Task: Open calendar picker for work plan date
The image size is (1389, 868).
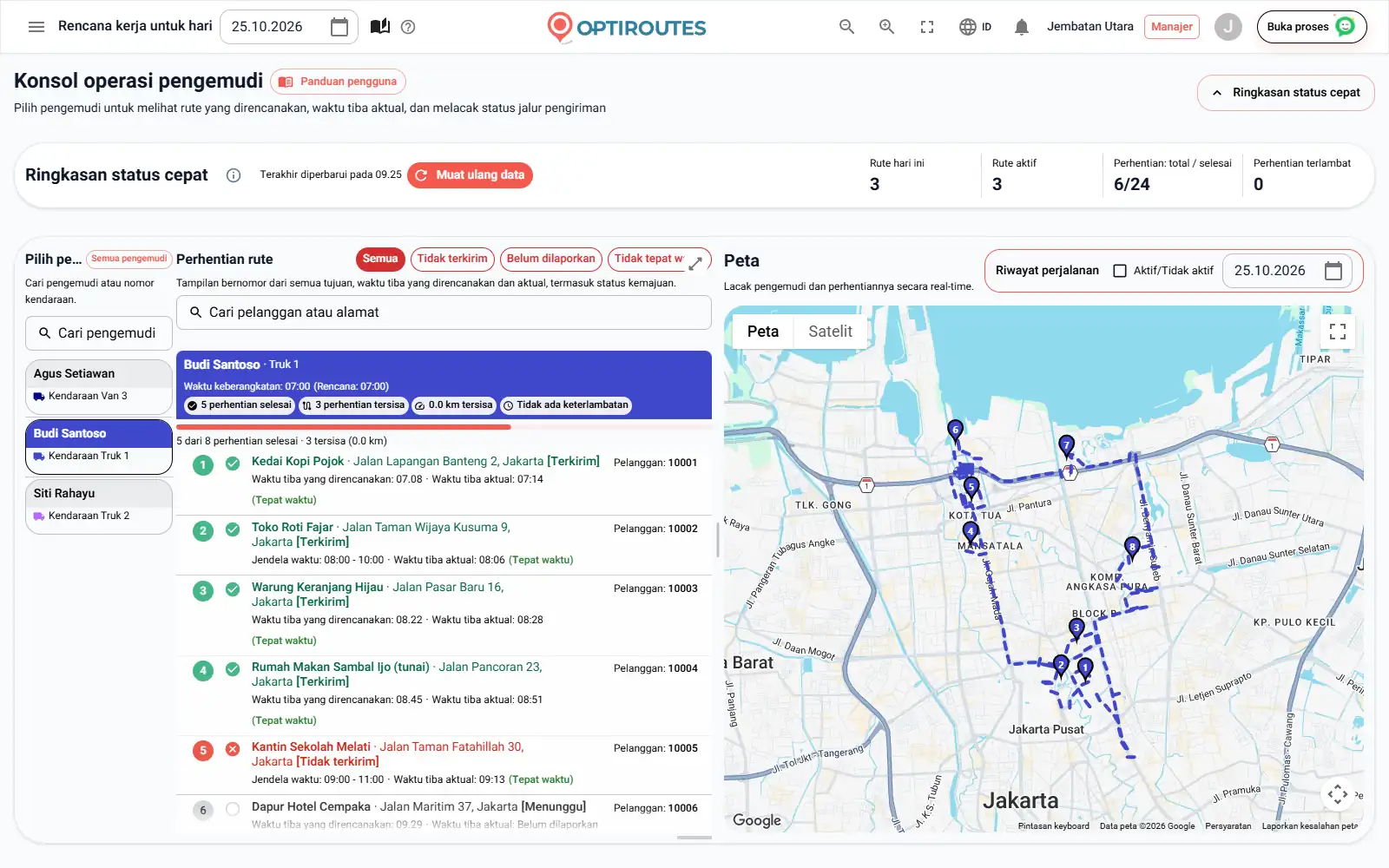Action: (339, 27)
